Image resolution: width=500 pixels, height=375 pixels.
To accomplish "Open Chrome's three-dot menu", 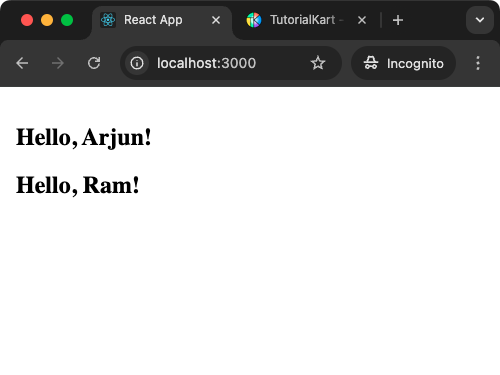I will coord(478,63).
